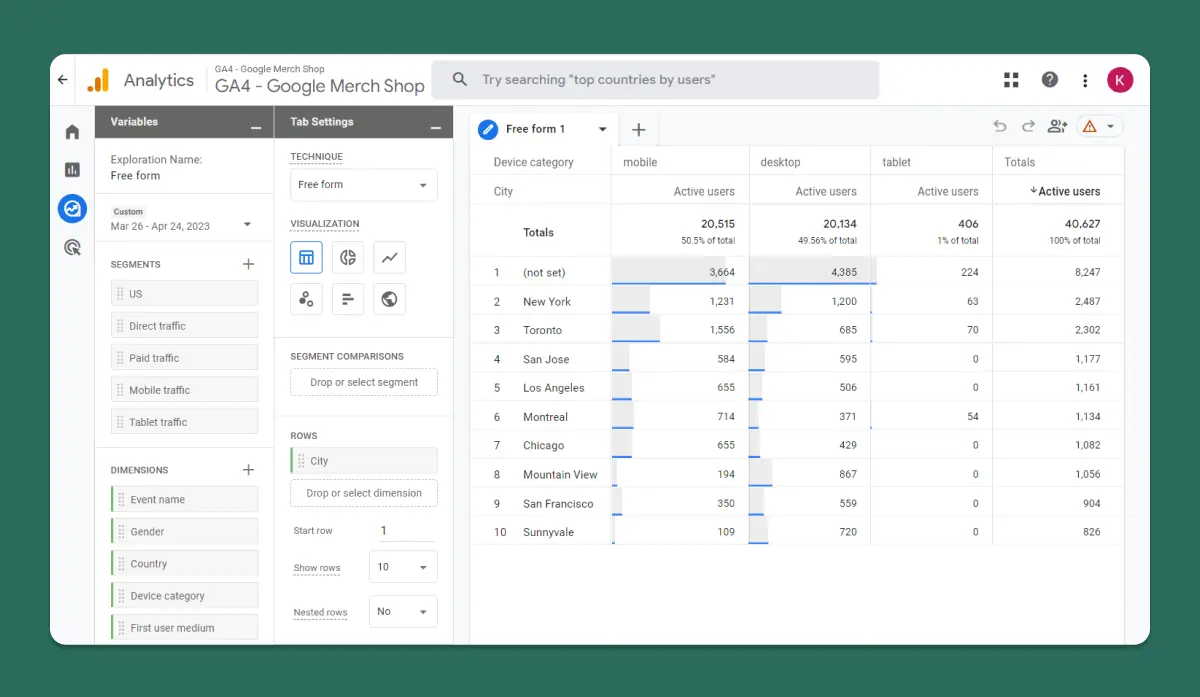
Task: Open the Advertising sidebar icon
Action: [x=72, y=247]
